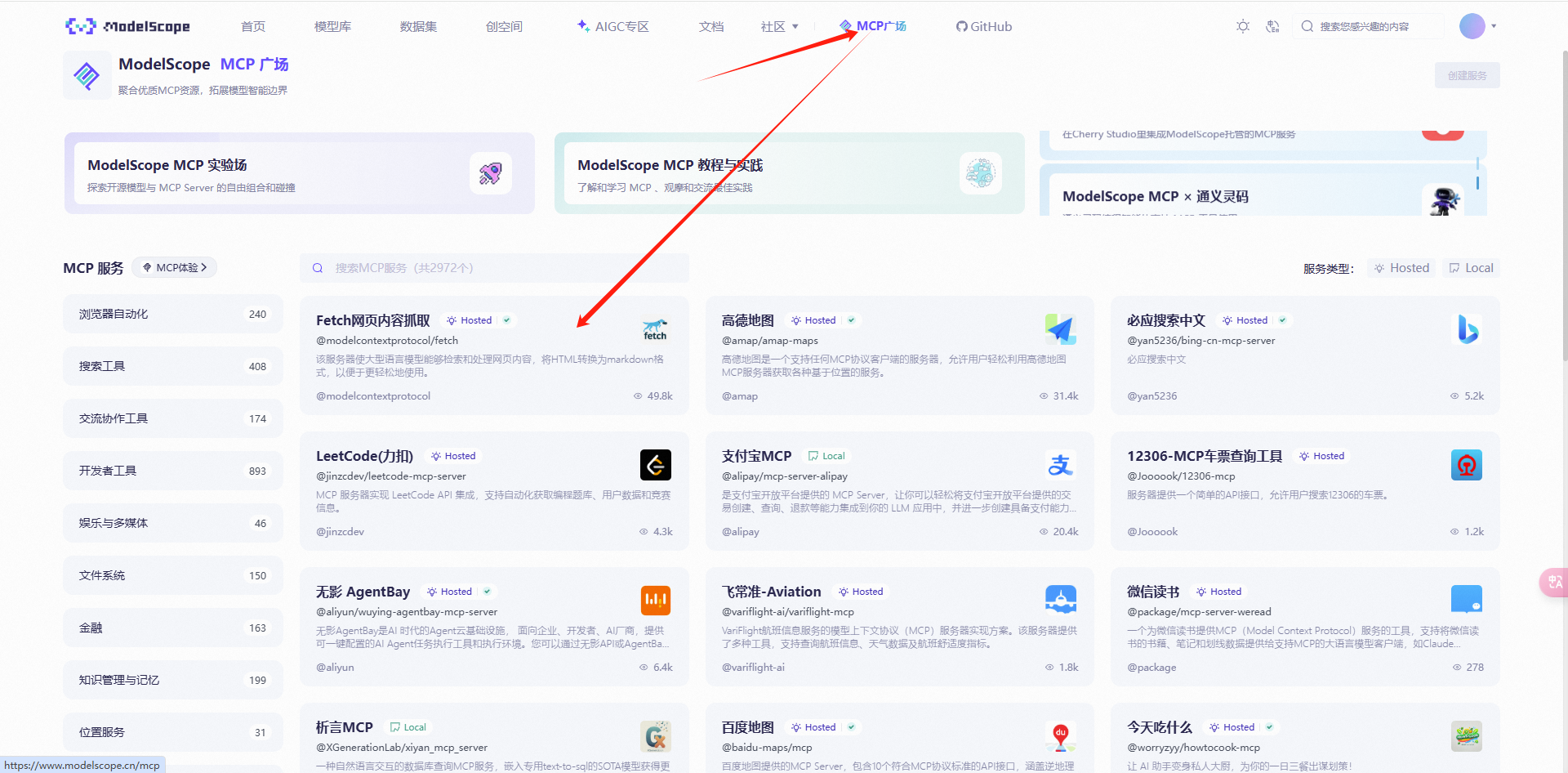Click the orange 无影 AgentBay logo
1568x773 pixels.
coord(655,601)
